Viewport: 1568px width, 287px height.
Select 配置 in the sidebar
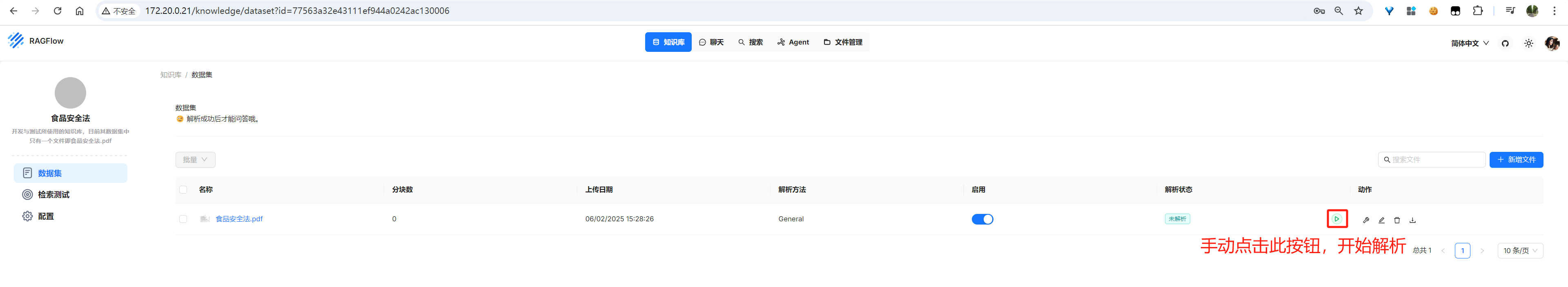pyautogui.click(x=71, y=216)
